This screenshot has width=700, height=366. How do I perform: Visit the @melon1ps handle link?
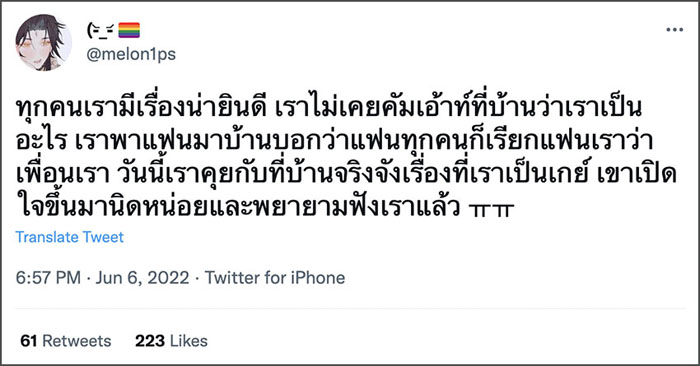tap(131, 54)
